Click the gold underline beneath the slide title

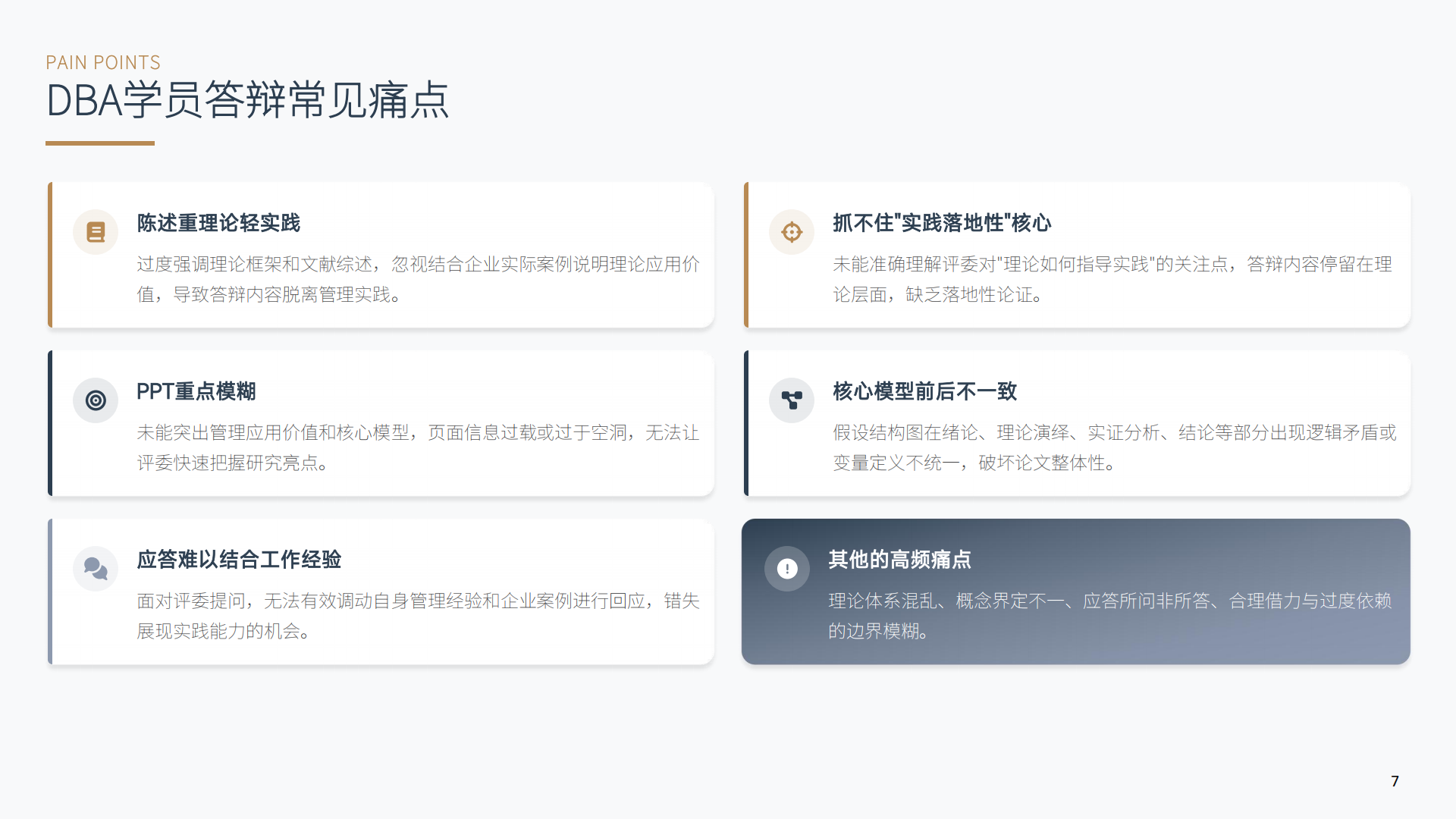coord(99,141)
